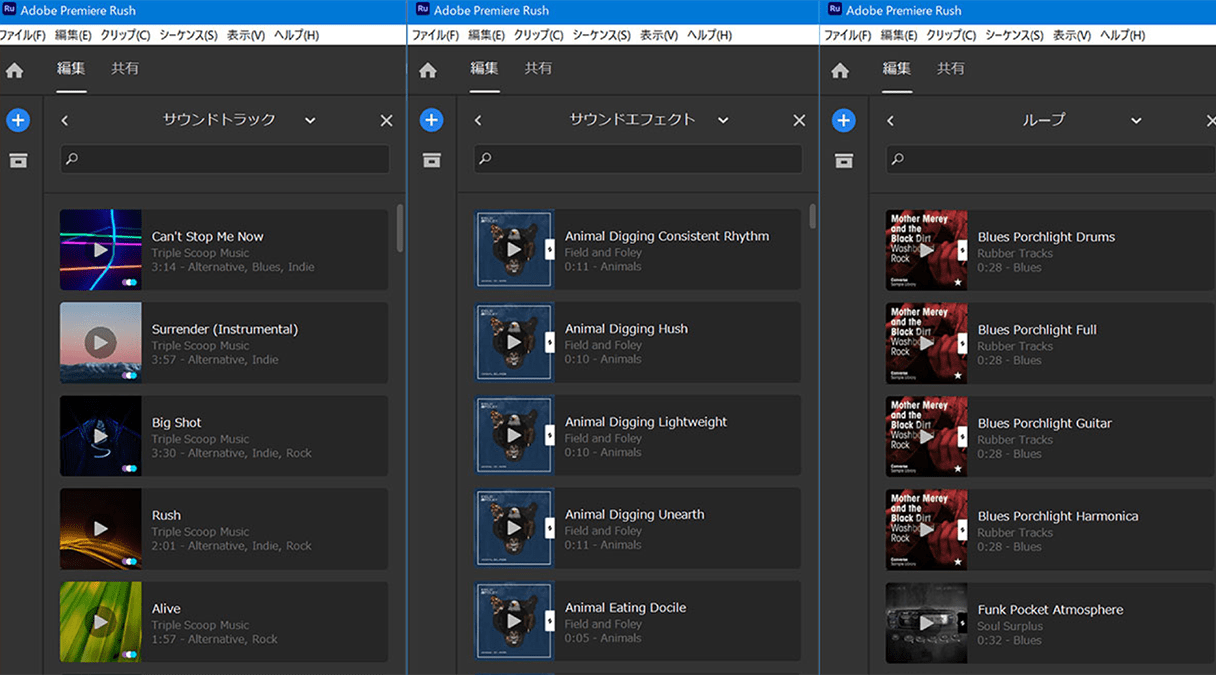The image size is (1216, 675).
Task: Open the media browser icon below the plus button
Action: [18, 159]
